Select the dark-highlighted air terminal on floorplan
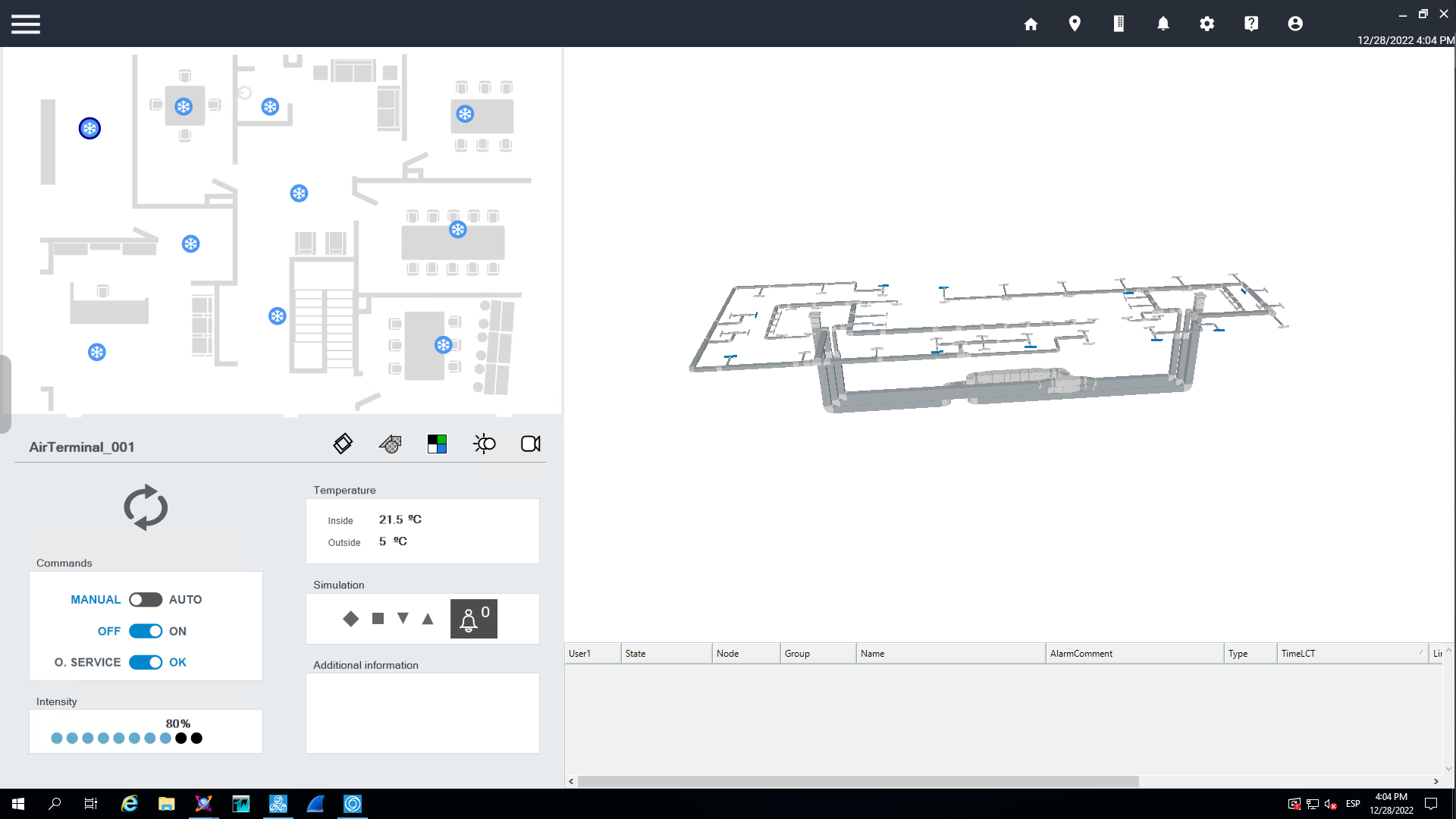The image size is (1456, 819). click(89, 128)
